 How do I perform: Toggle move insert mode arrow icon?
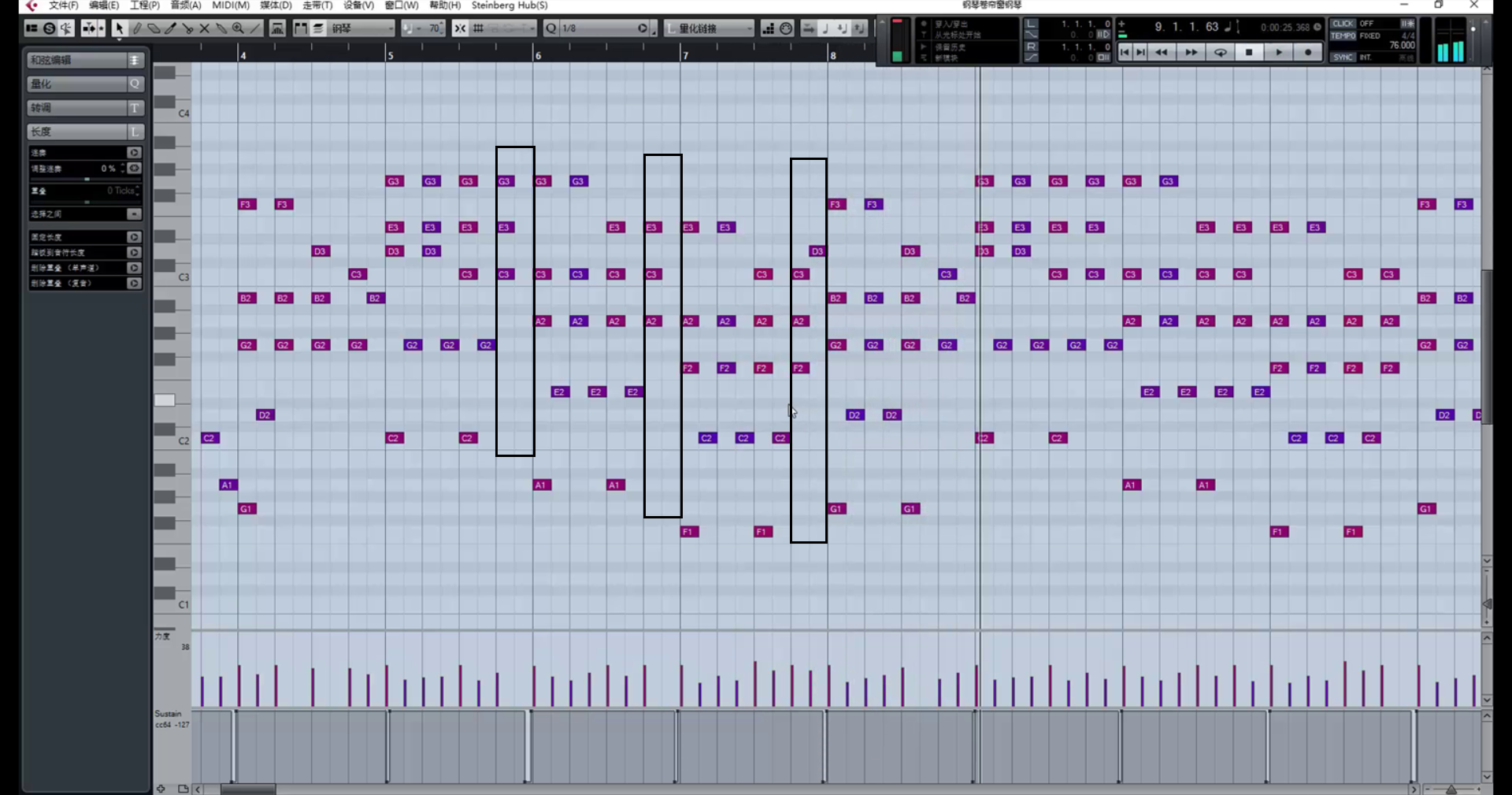(808, 28)
